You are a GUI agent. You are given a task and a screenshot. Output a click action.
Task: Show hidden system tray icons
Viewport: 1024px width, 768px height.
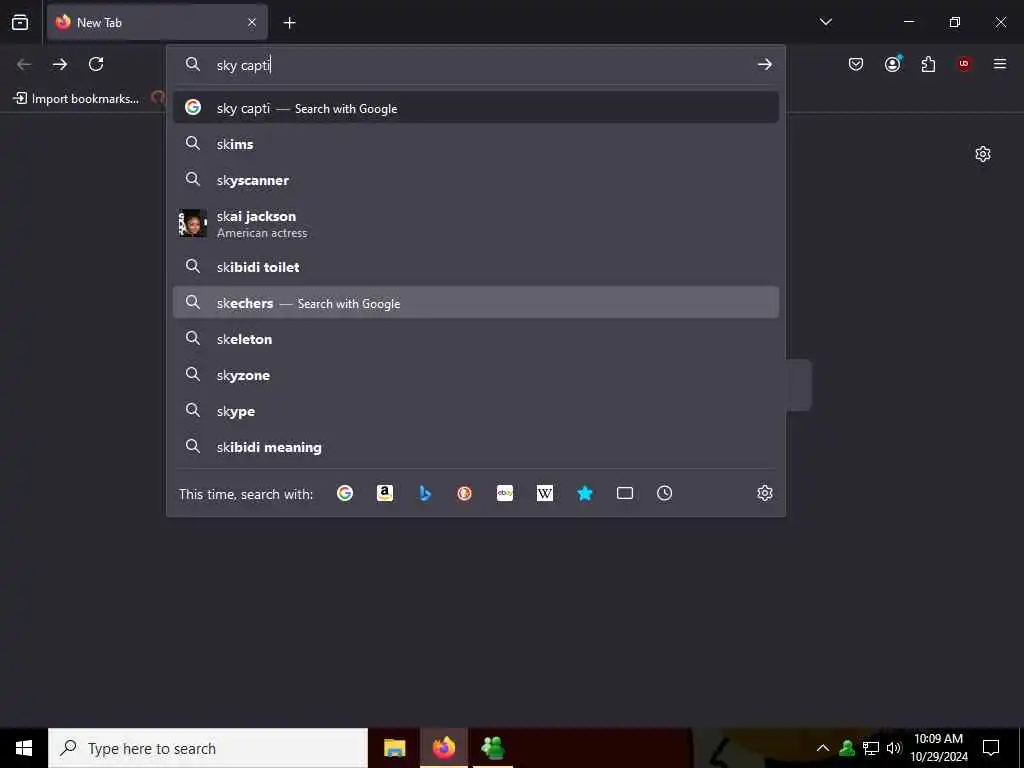point(823,748)
